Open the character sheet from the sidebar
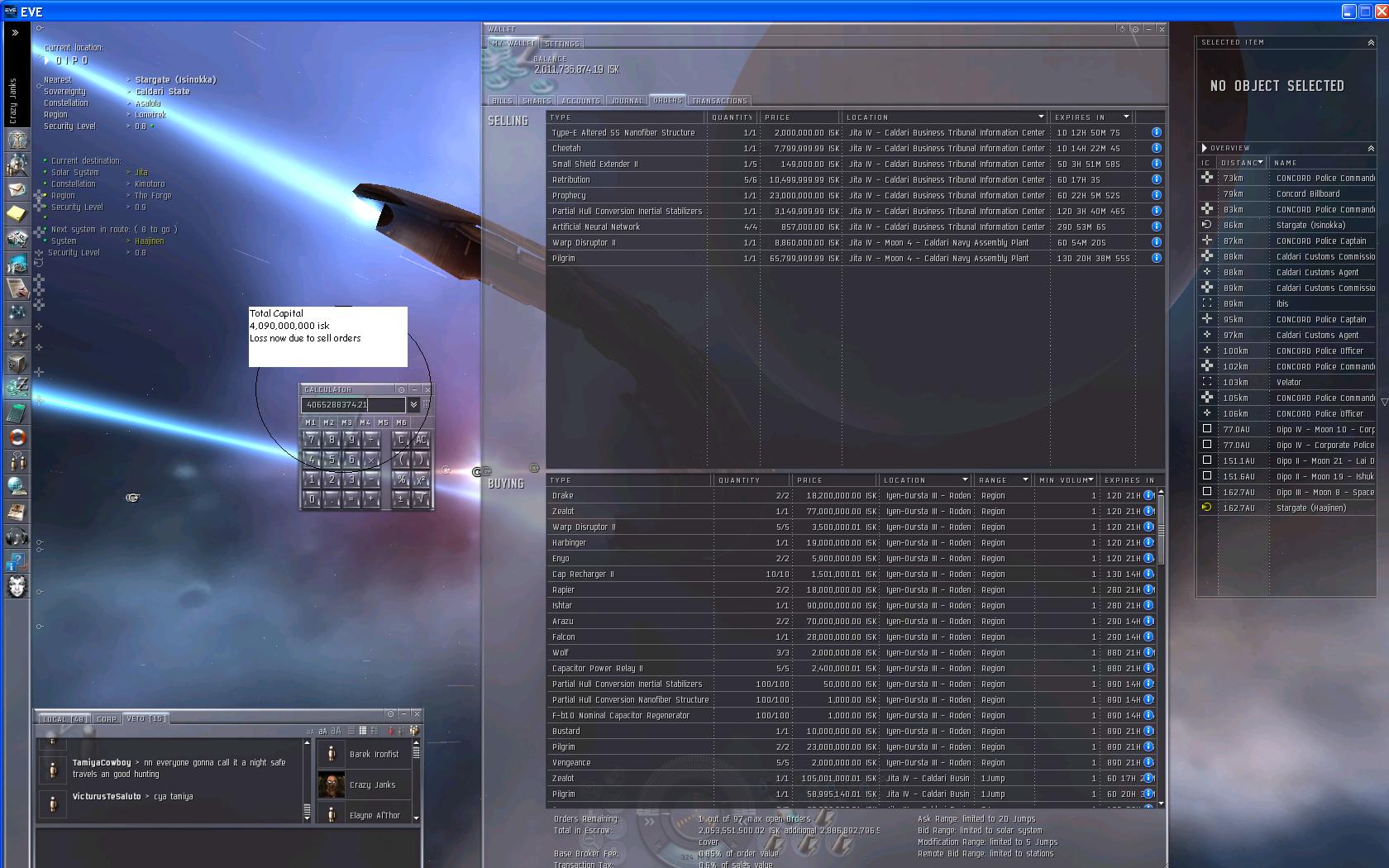This screenshot has height=868, width=1389. pyautogui.click(x=17, y=140)
